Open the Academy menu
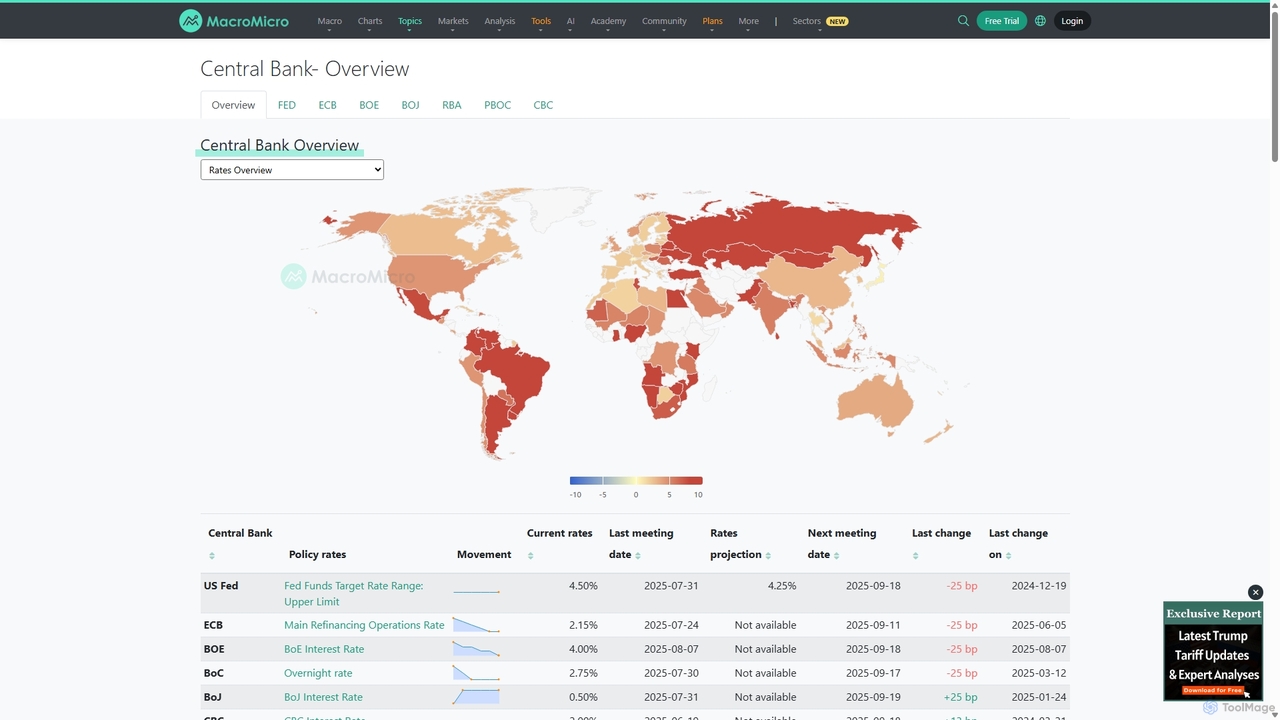1280x720 pixels. coord(608,21)
